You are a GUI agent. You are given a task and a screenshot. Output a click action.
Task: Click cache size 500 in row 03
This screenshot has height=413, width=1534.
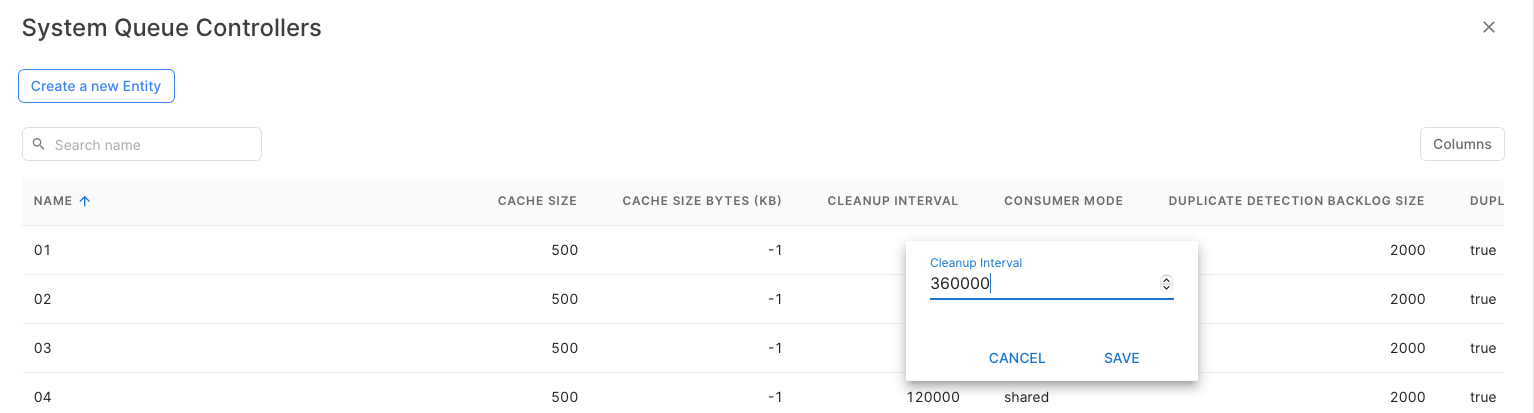coord(564,348)
